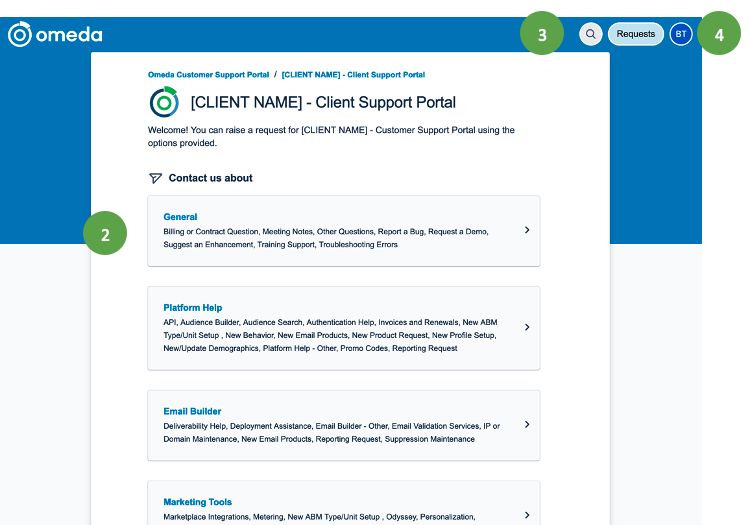Click the paper plane icon by Contact us about
The image size is (750, 525).
point(155,178)
